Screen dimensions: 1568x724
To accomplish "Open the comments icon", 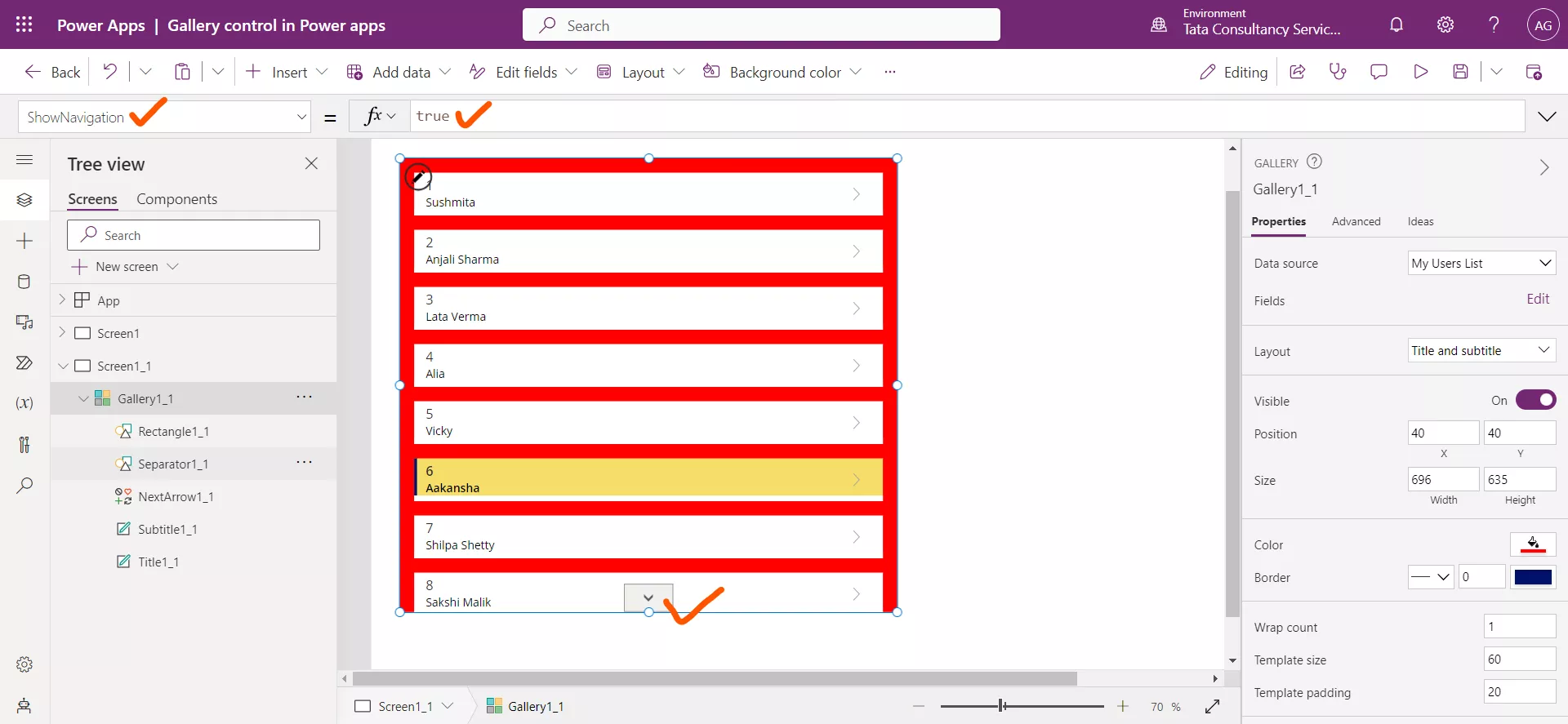I will pos(1379,72).
